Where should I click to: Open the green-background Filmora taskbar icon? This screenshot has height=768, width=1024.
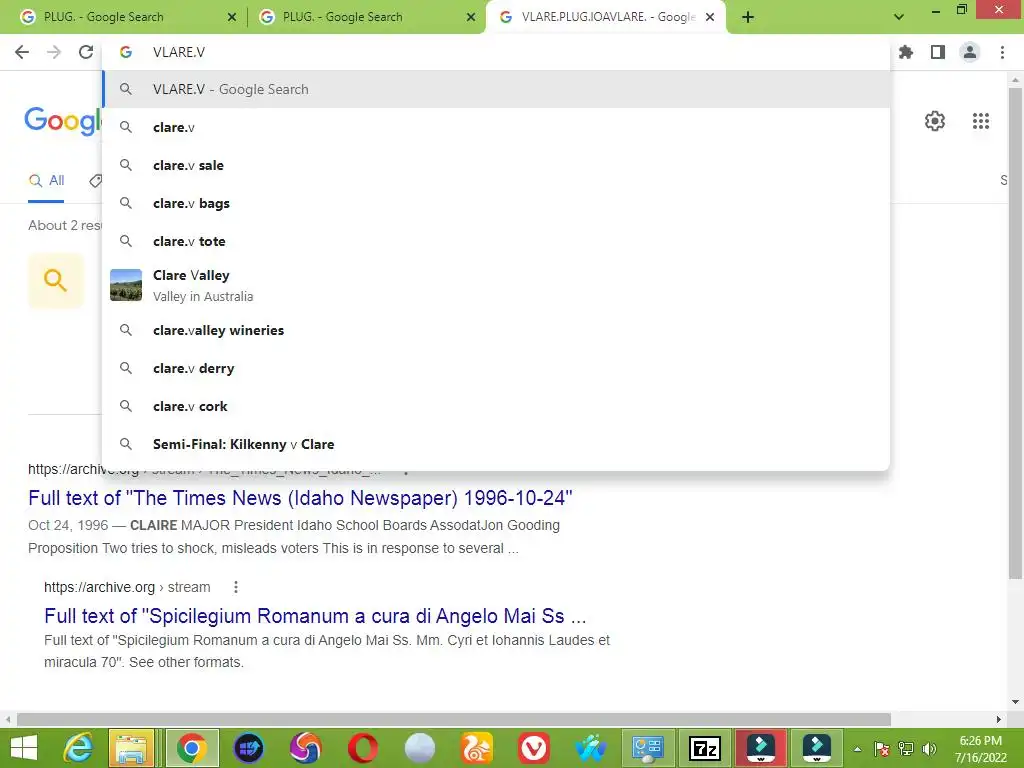(x=817, y=748)
